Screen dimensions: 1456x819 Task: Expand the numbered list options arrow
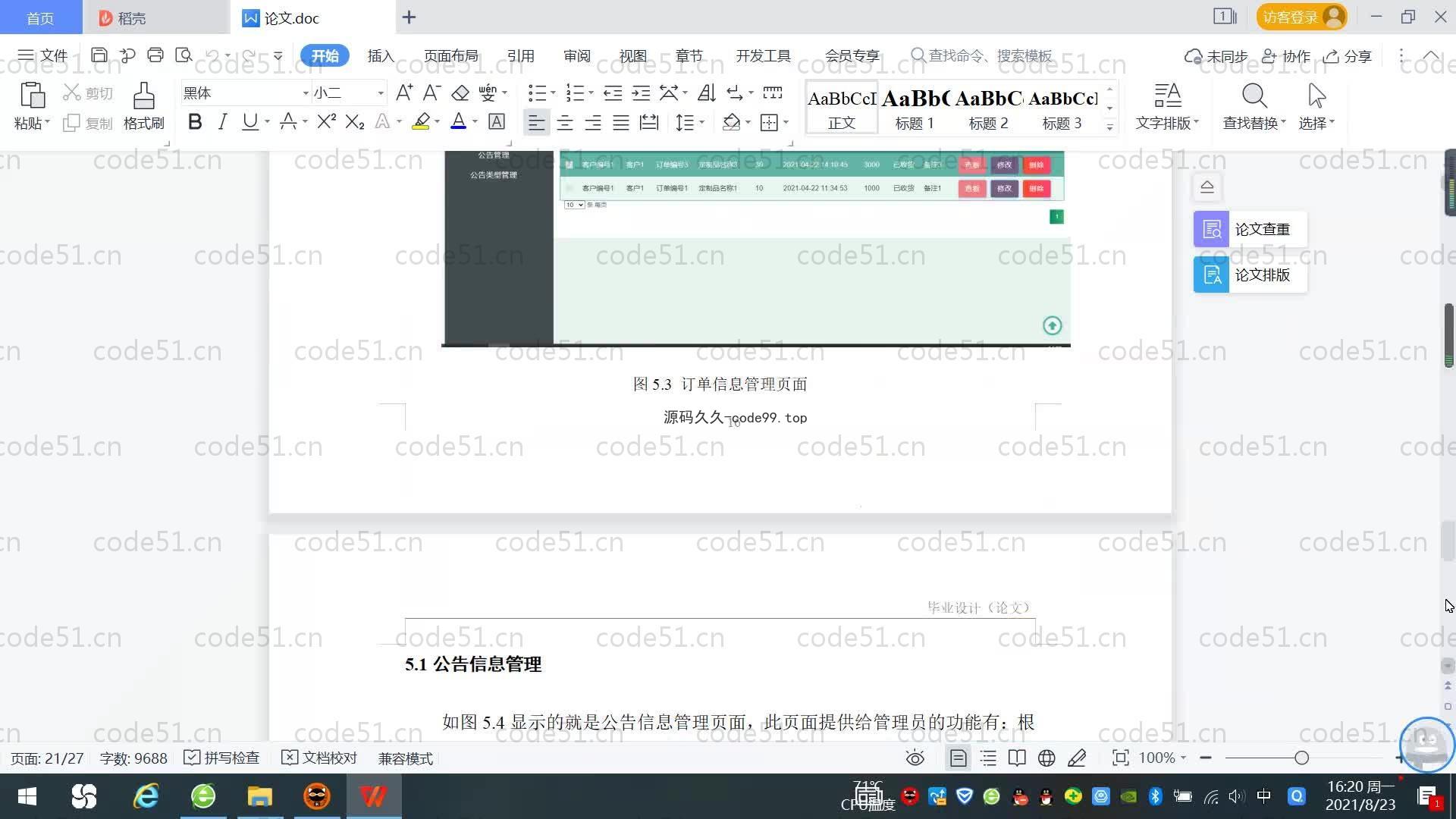coord(591,93)
